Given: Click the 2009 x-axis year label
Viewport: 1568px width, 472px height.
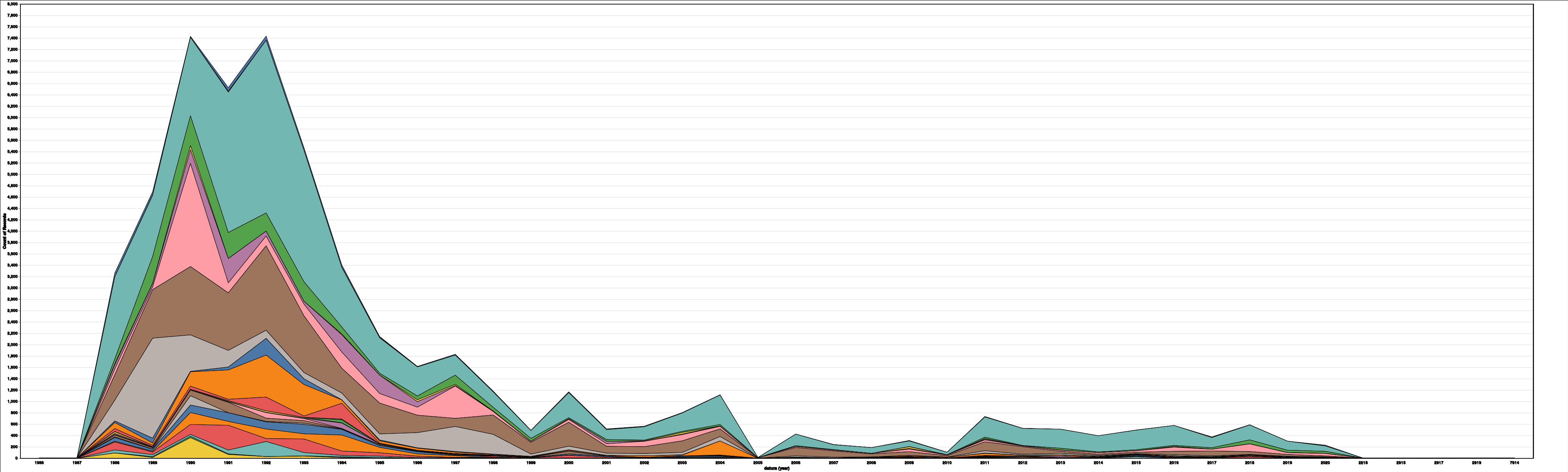Looking at the screenshot, I should [x=909, y=463].
